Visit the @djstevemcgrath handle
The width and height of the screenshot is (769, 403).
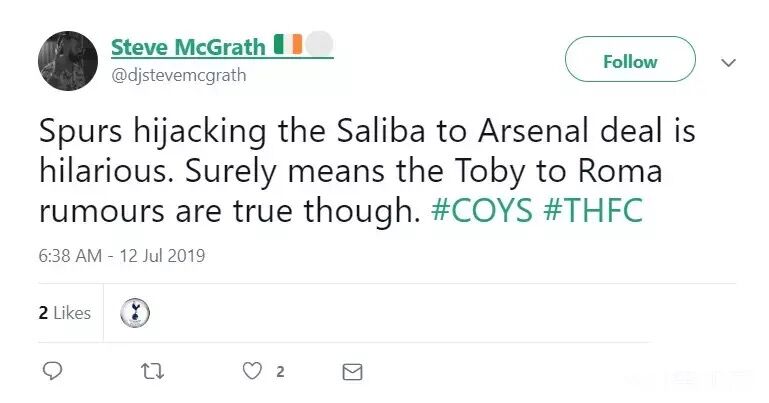point(178,75)
